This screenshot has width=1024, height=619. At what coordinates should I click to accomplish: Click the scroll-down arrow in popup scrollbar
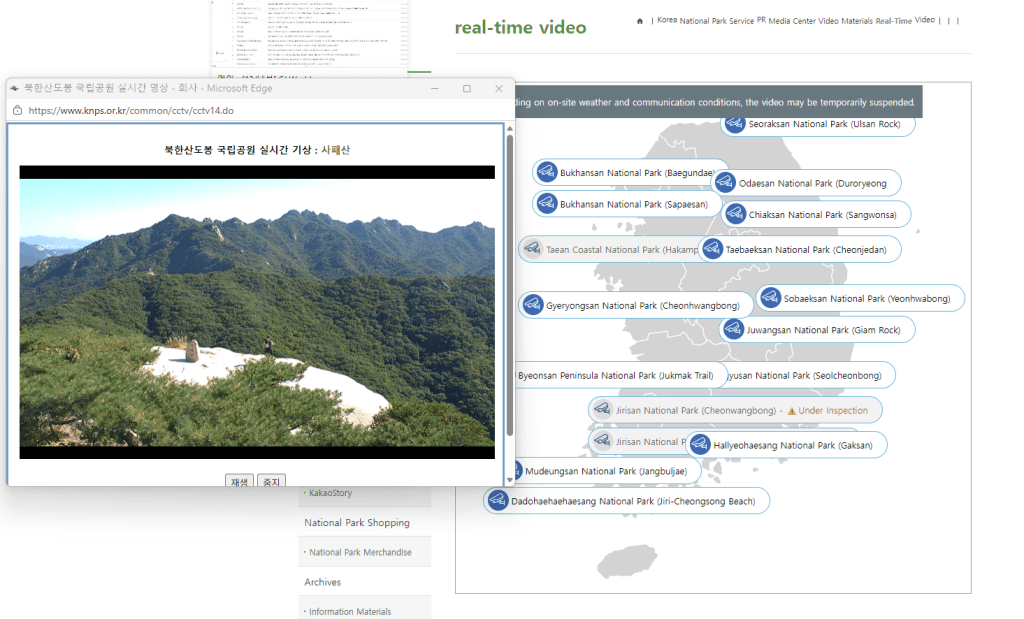pyautogui.click(x=509, y=480)
